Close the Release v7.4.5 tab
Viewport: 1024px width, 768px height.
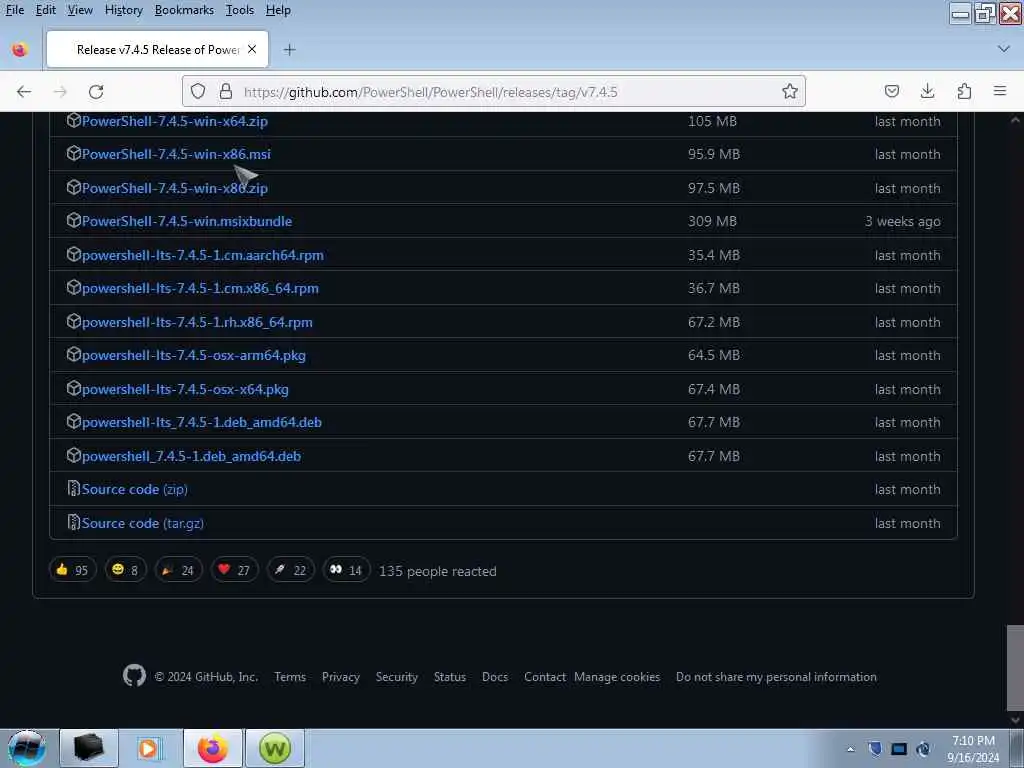(252, 50)
